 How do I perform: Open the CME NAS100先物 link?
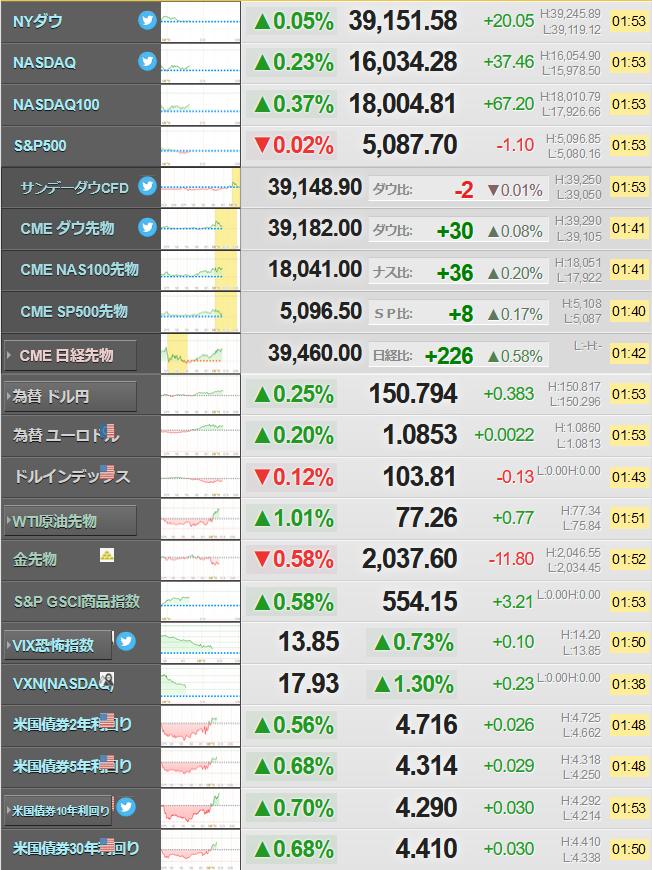coord(79,270)
